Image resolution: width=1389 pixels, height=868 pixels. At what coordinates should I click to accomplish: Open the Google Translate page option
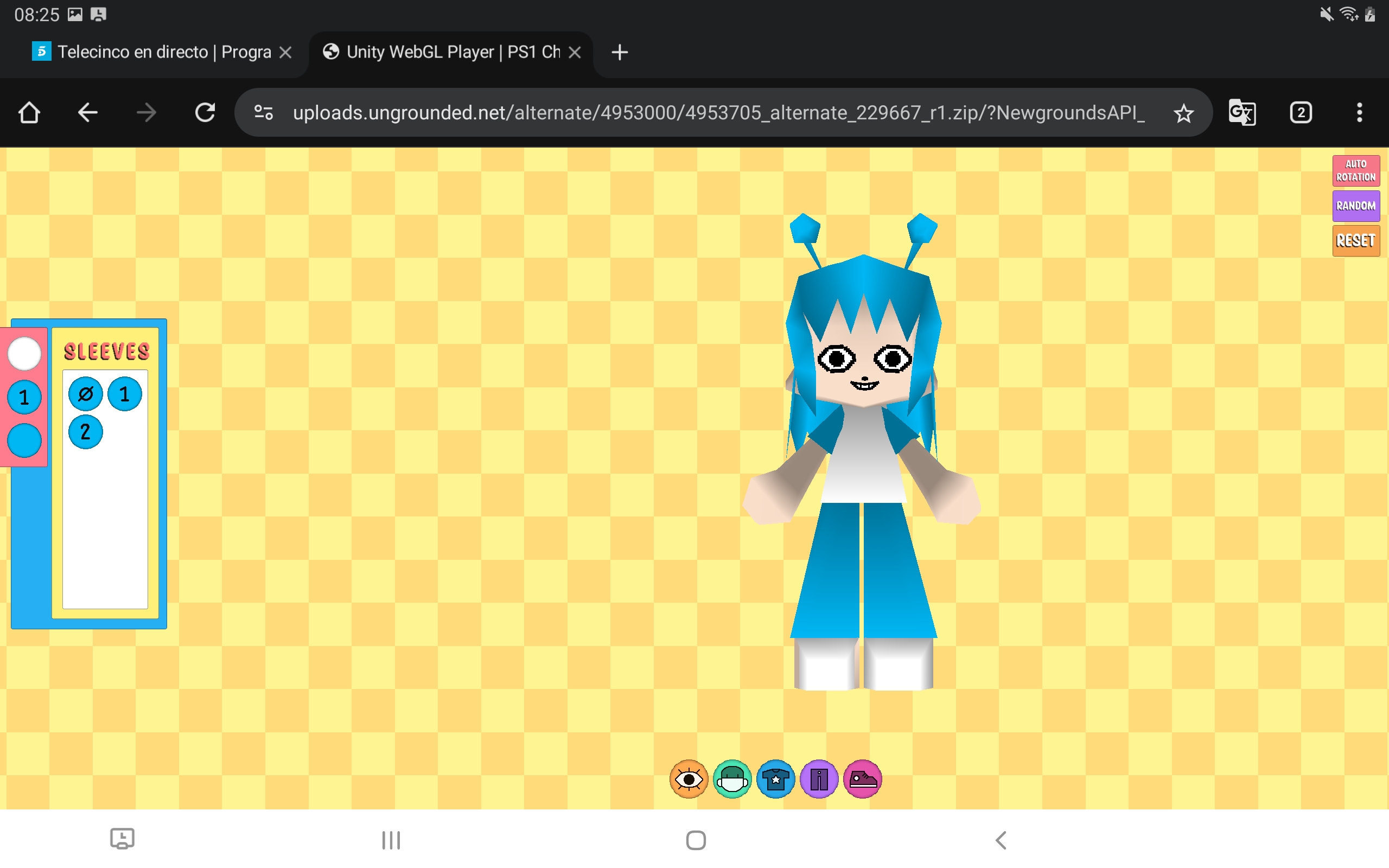(1242, 112)
